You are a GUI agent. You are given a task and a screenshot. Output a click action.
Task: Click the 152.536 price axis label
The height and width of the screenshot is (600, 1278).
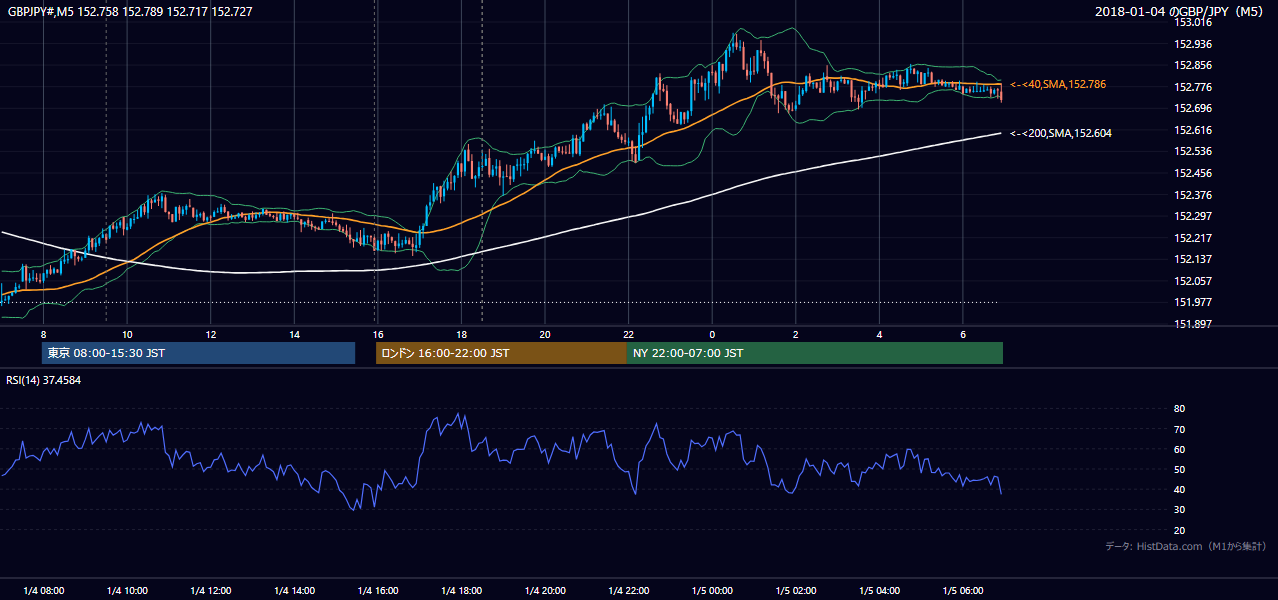tap(1194, 152)
